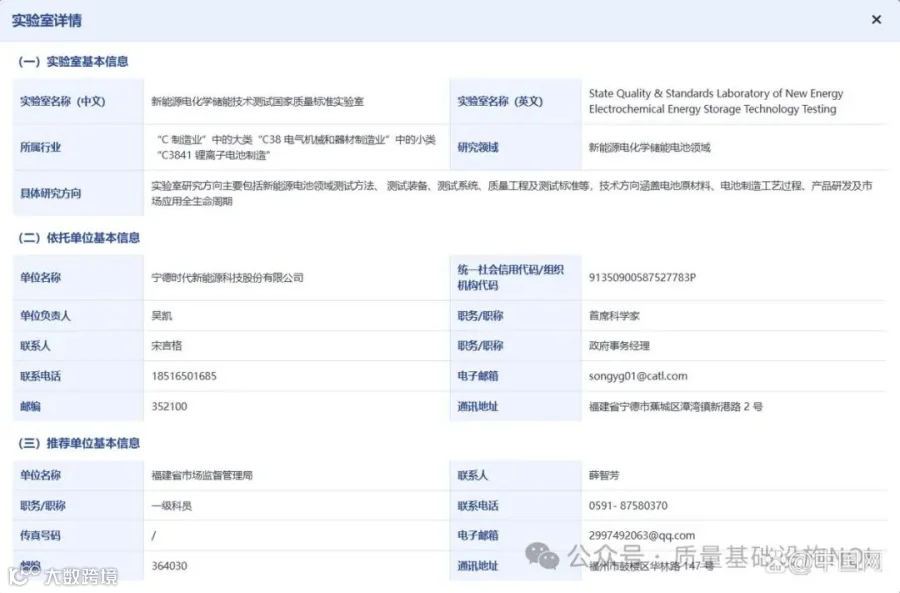Viewport: 900px width, 593px height.
Task: Click 职务/职称 label beside 首席科学家
Action: click(480, 316)
